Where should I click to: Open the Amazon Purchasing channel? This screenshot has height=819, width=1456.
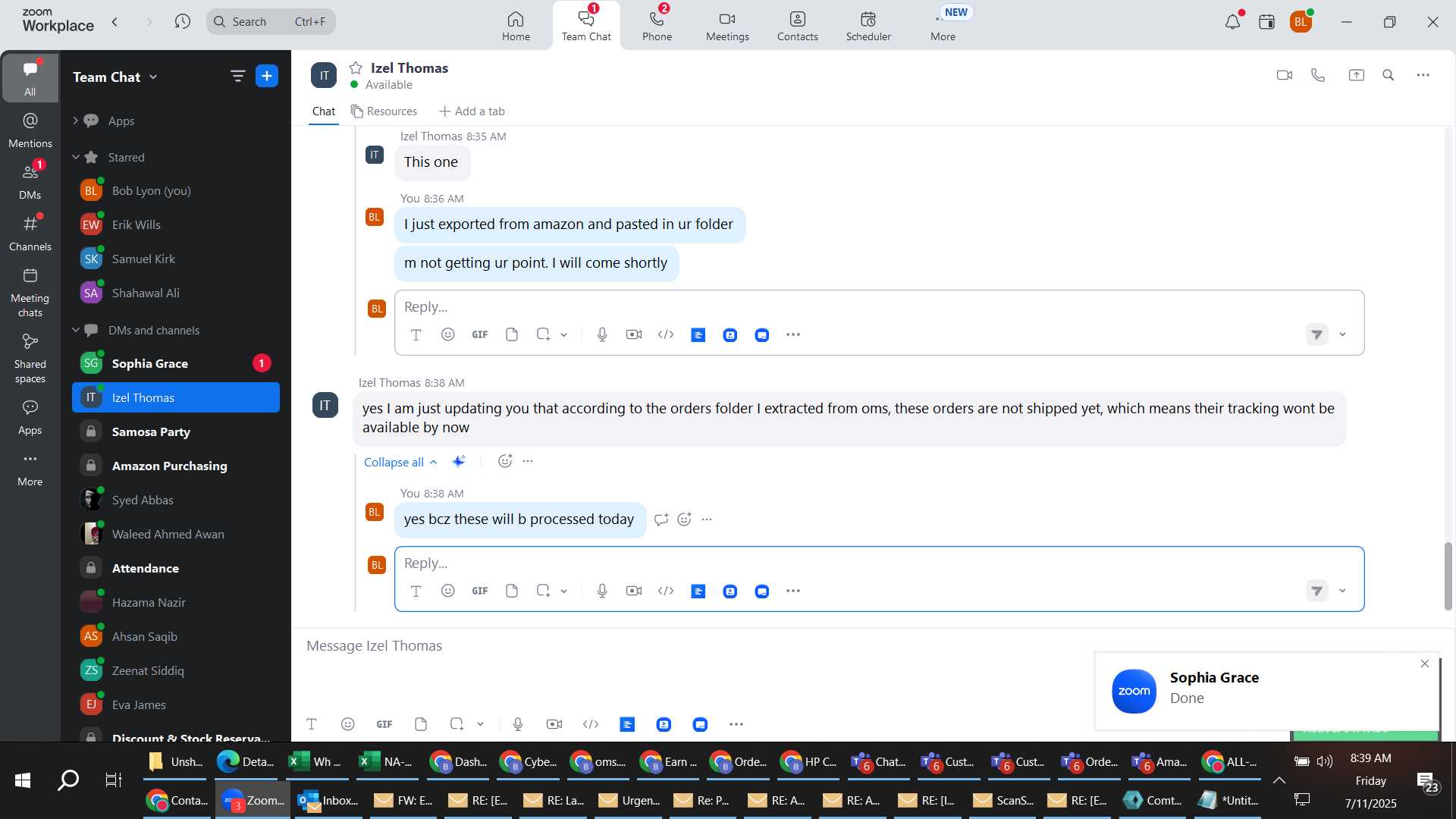pyautogui.click(x=176, y=466)
